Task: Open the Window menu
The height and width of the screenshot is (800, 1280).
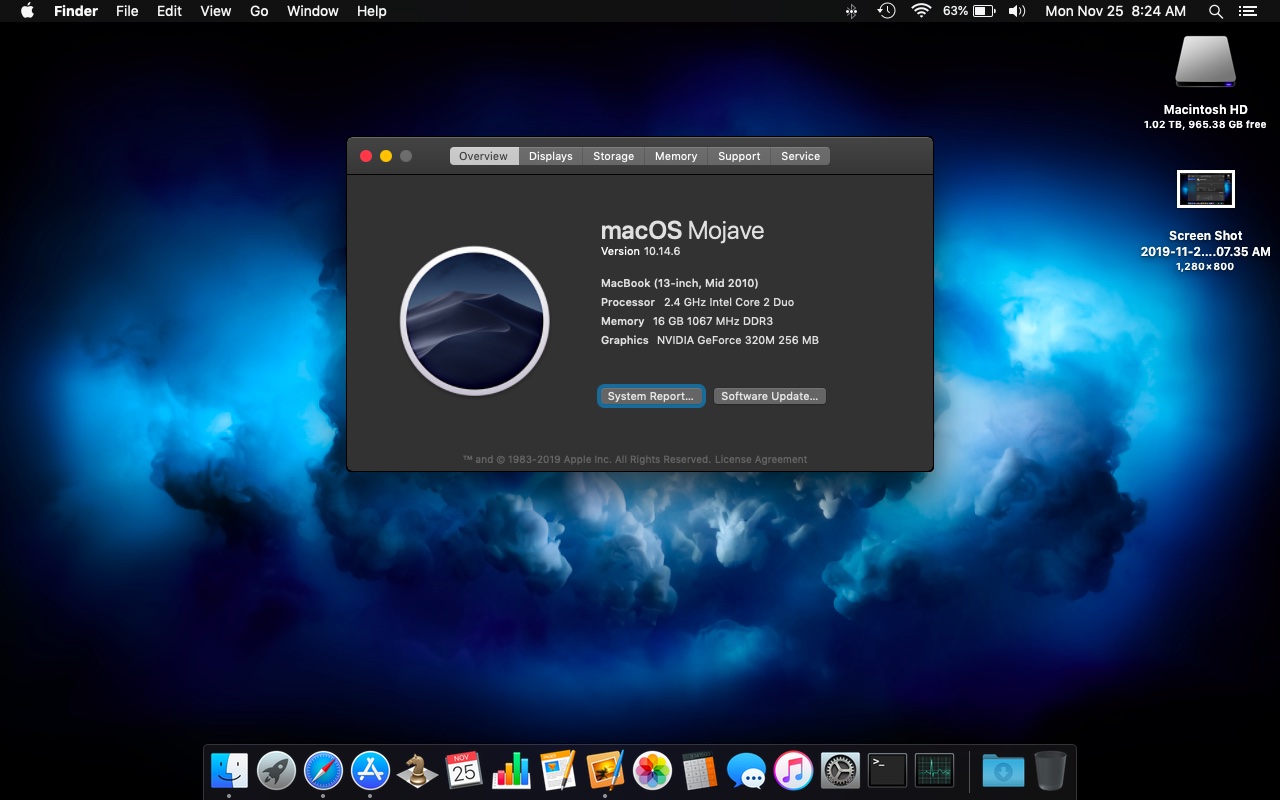Action: coord(313,11)
